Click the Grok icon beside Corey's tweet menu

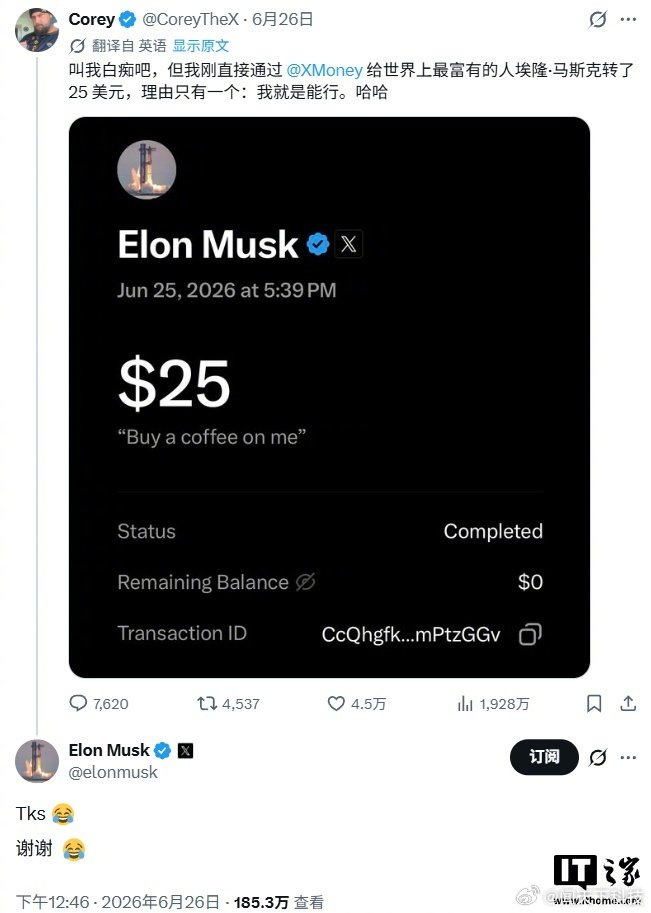[597, 19]
